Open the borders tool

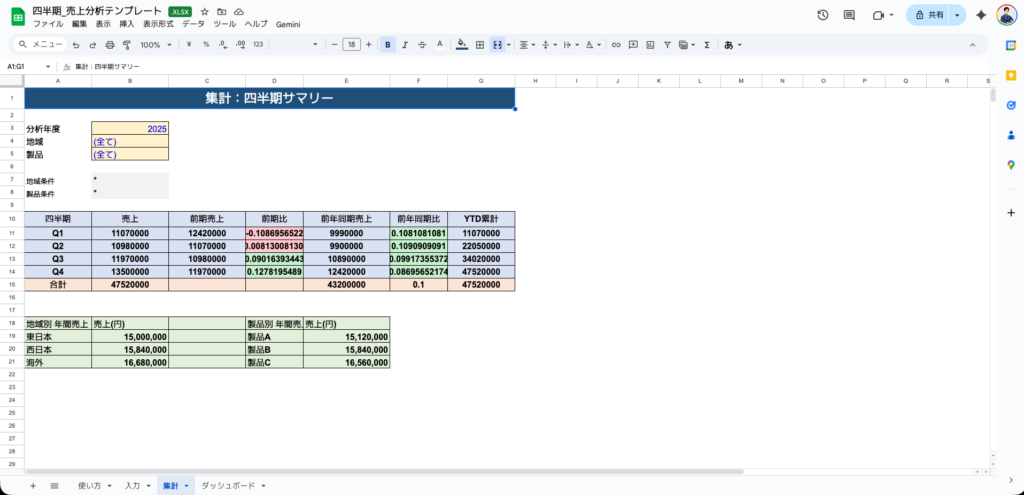480,45
